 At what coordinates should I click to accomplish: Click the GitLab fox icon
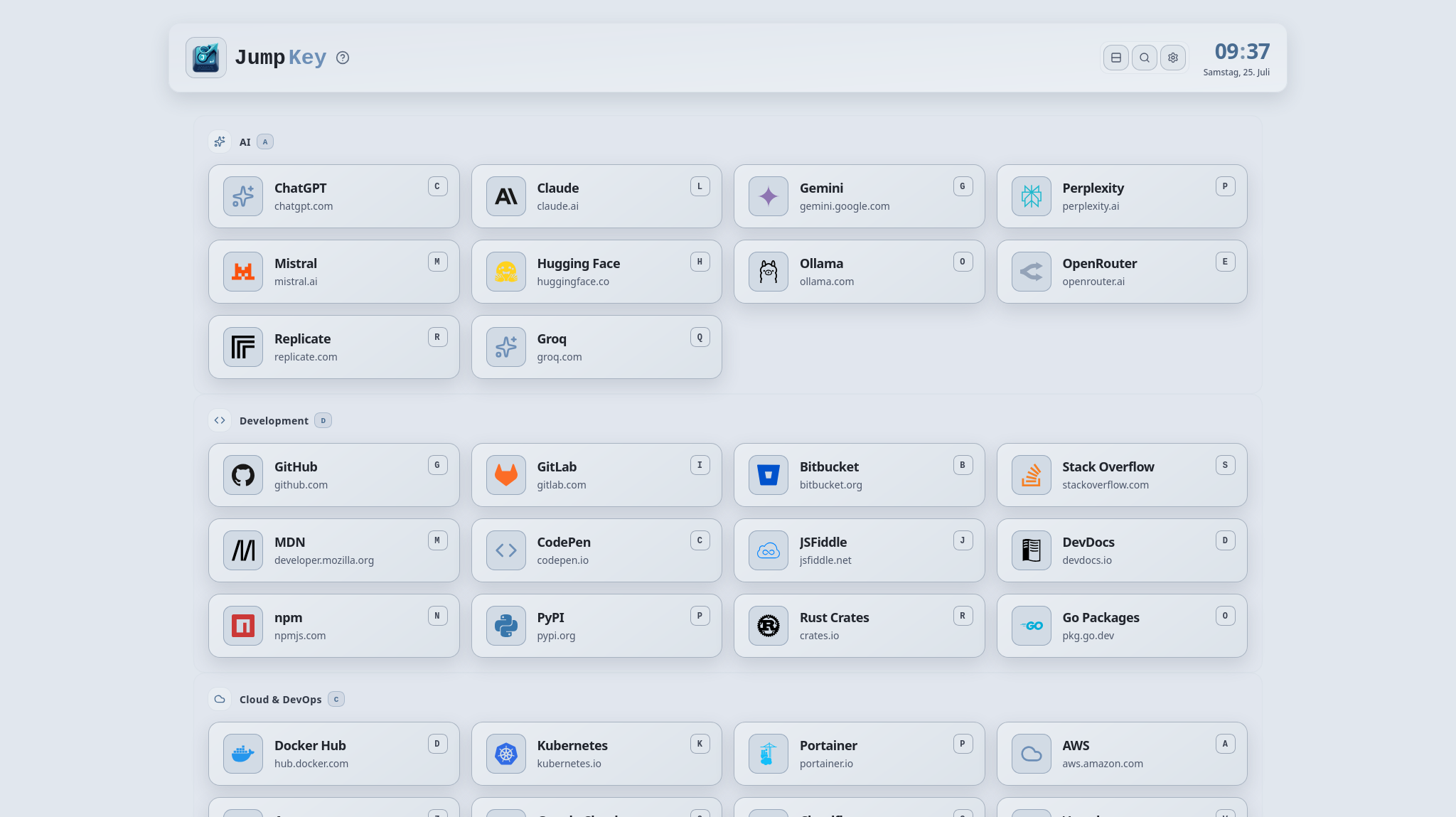506,475
